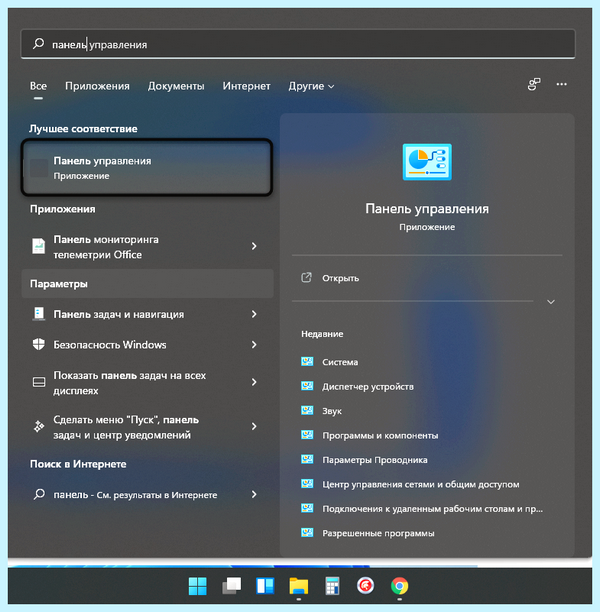Open the red circular app on taskbar
600x612 pixels.
coord(365,585)
